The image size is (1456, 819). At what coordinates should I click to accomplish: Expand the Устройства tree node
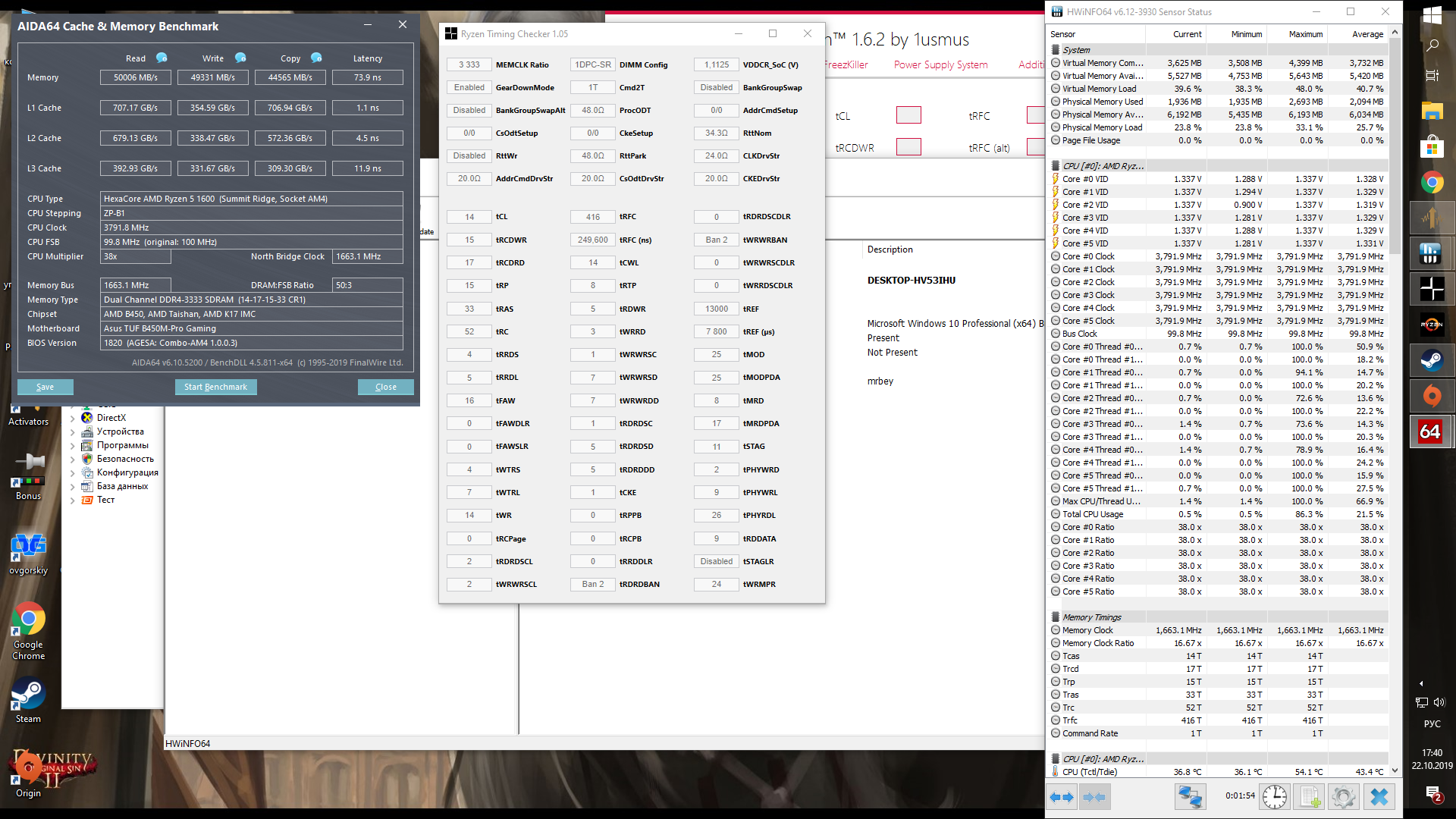coord(73,431)
